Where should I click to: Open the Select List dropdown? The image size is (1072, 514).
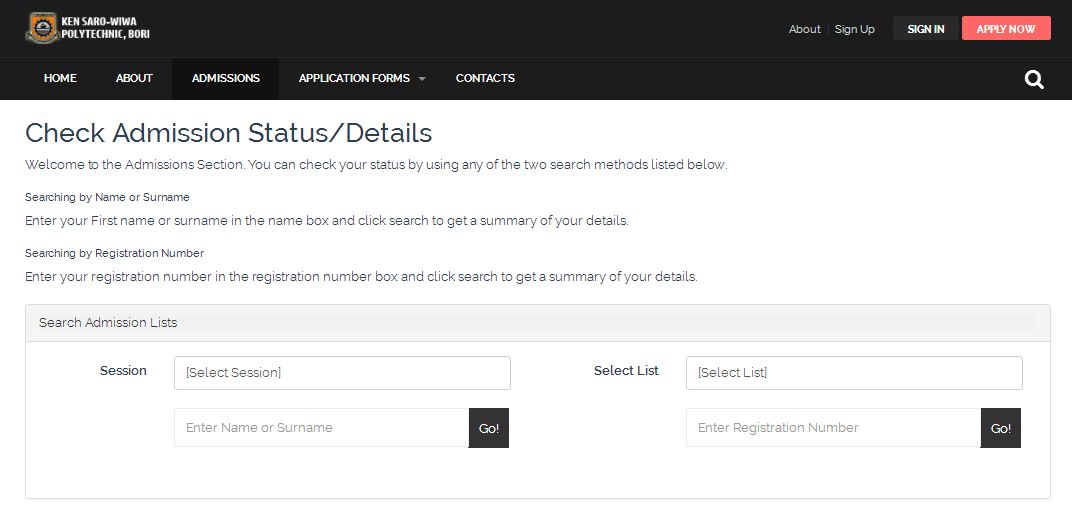pos(854,373)
